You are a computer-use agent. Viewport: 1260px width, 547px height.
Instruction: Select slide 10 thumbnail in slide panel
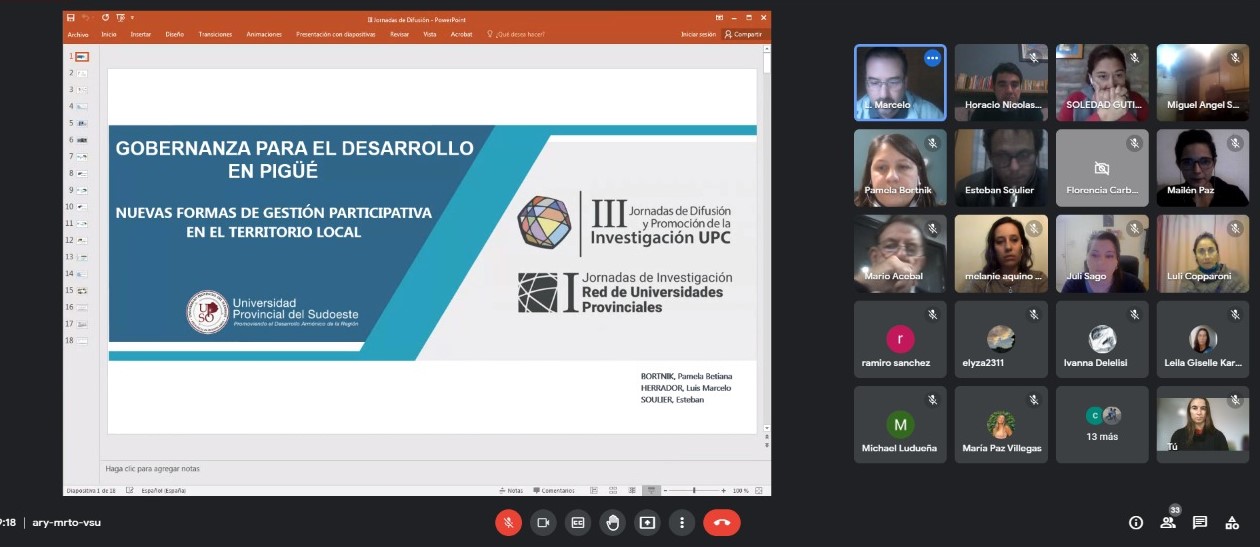[x=82, y=206]
